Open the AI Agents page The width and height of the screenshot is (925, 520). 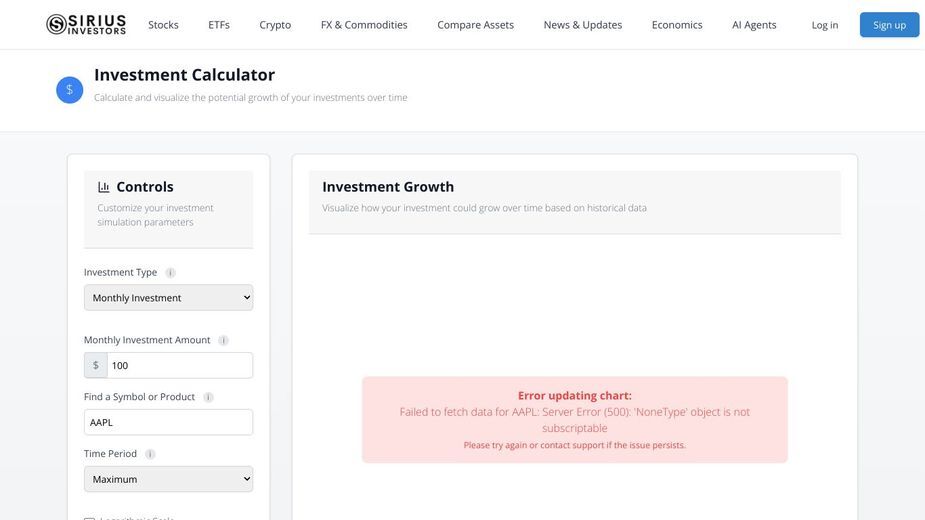(x=754, y=25)
